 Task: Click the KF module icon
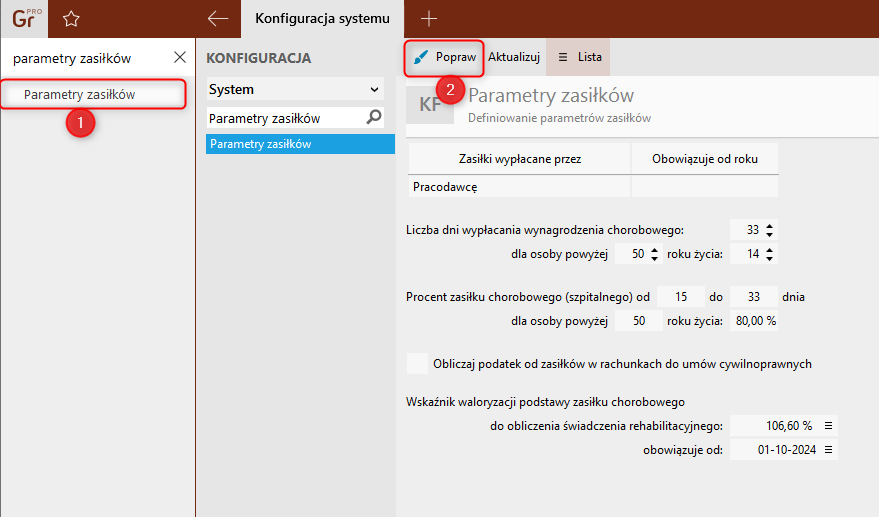[430, 105]
